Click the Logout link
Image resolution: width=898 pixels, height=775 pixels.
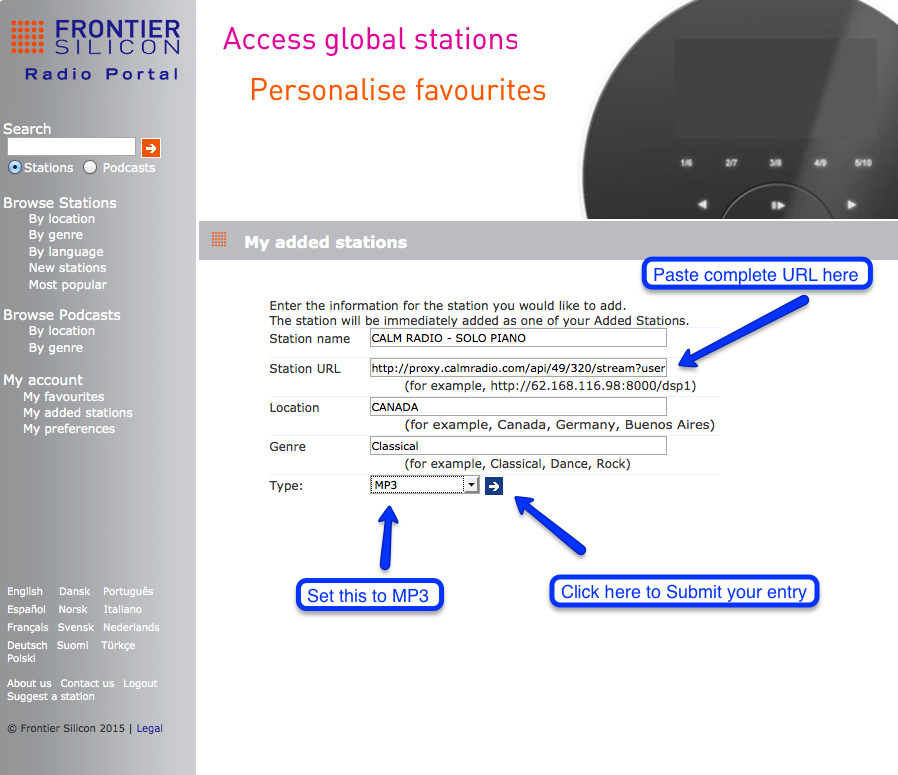140,684
